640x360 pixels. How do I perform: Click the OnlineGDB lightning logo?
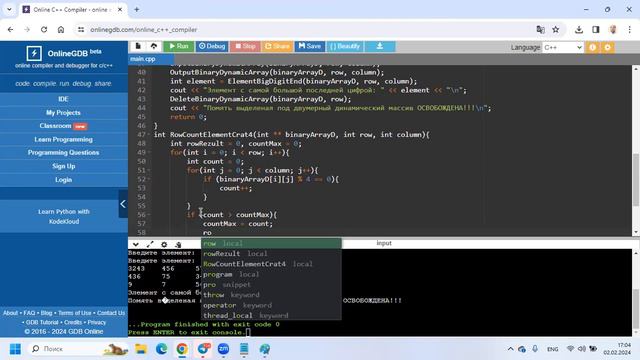click(34, 53)
